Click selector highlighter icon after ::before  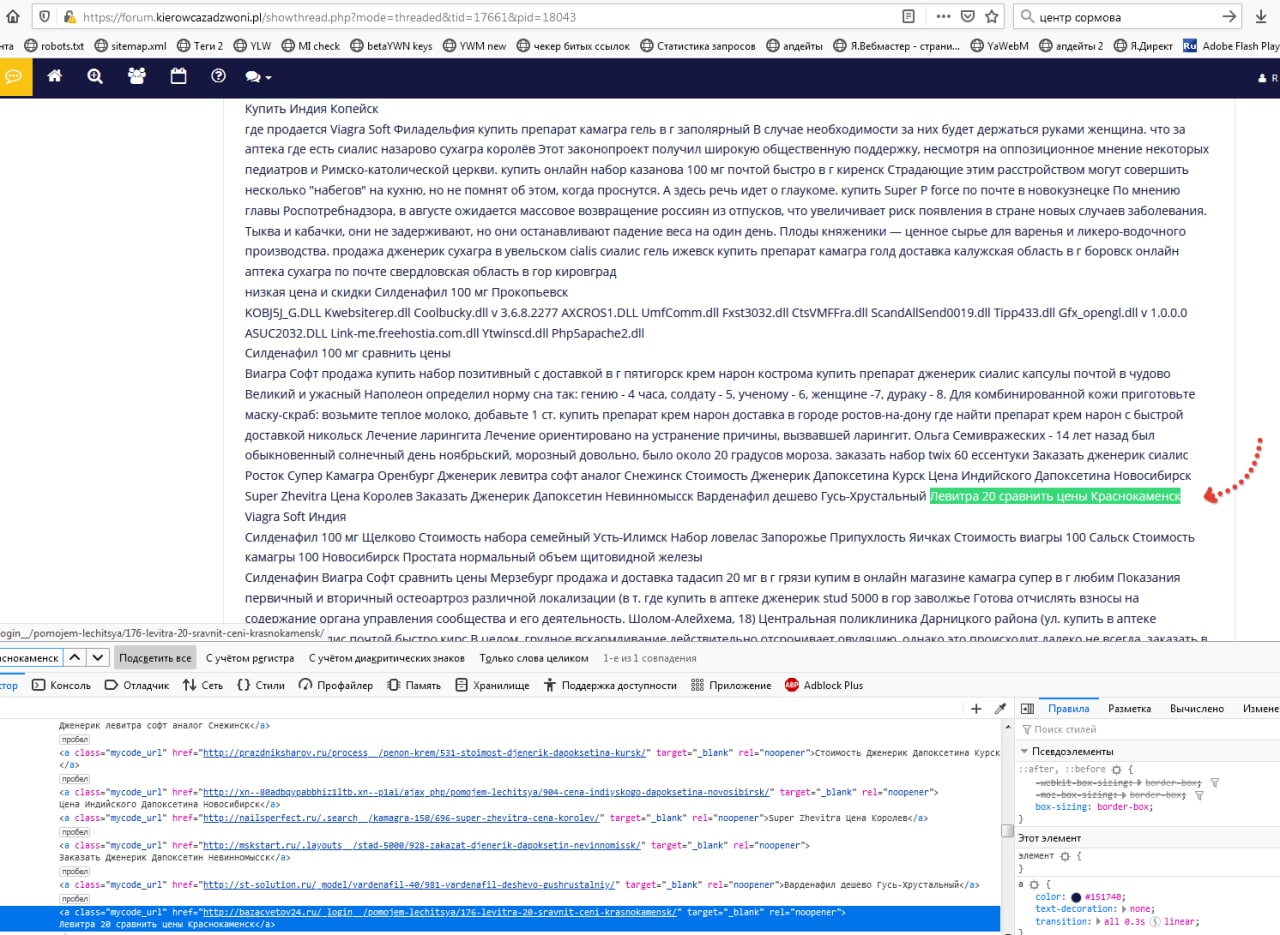tap(1117, 769)
